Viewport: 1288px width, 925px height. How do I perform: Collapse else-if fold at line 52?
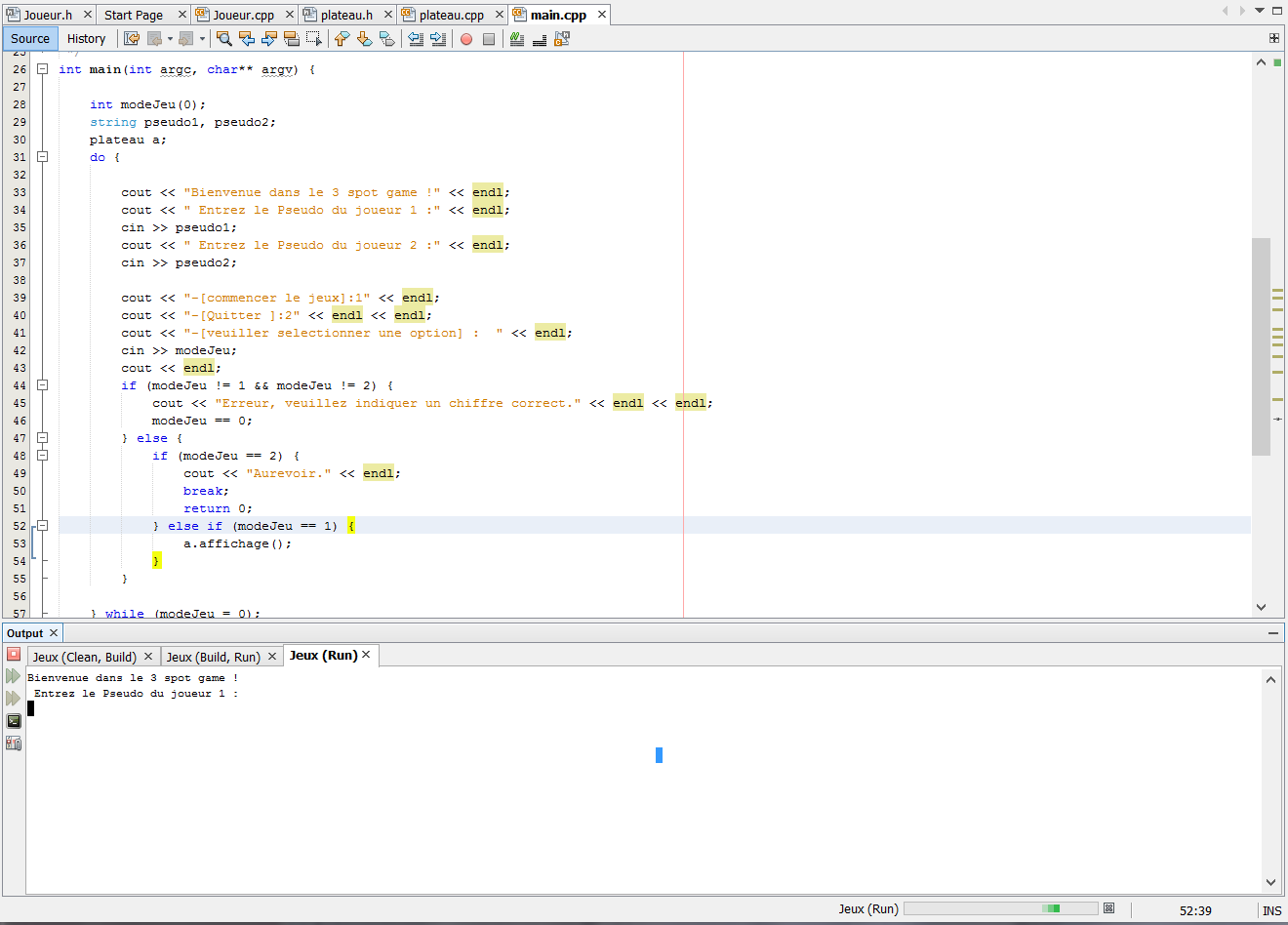point(42,526)
